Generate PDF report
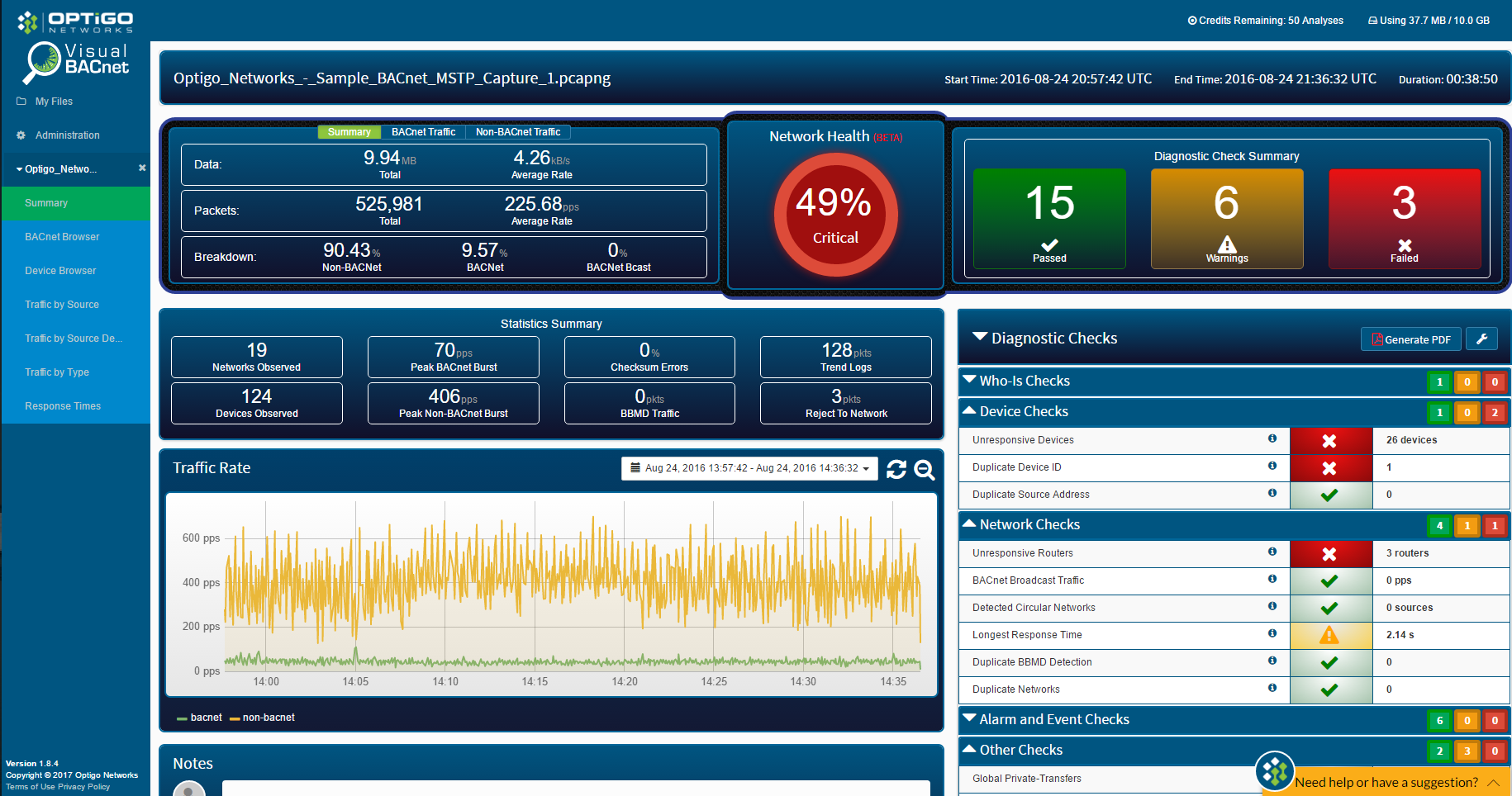Screen dimensions: 1512x796 coord(1410,339)
